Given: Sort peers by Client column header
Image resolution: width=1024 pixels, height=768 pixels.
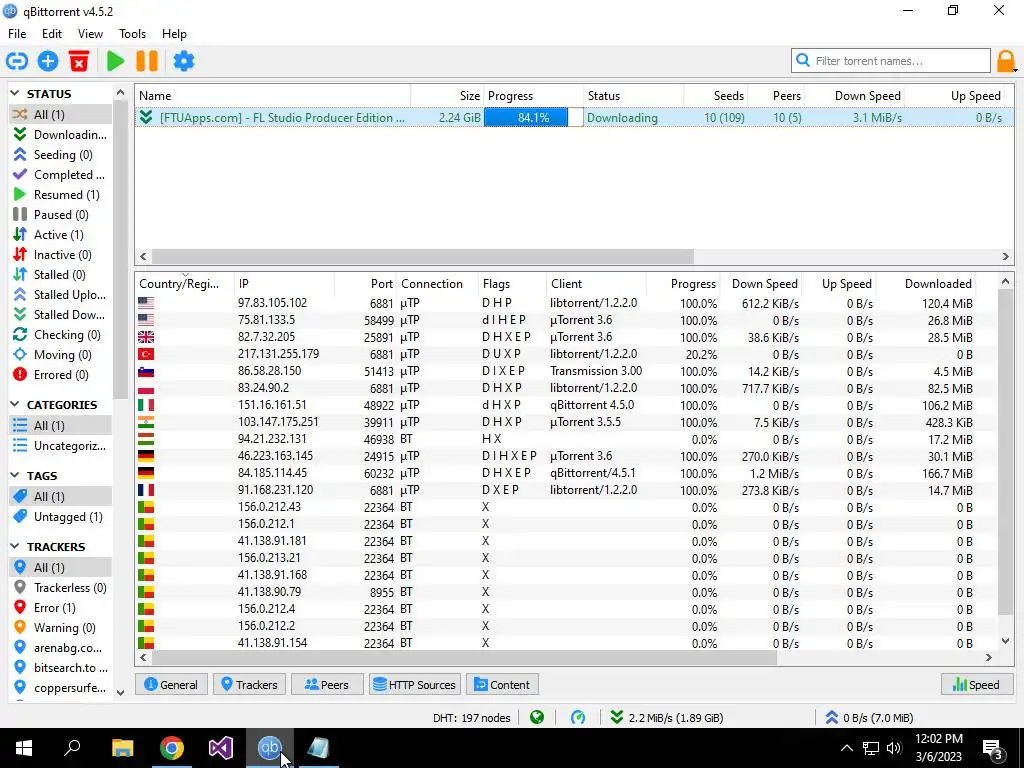Looking at the screenshot, I should coord(596,284).
